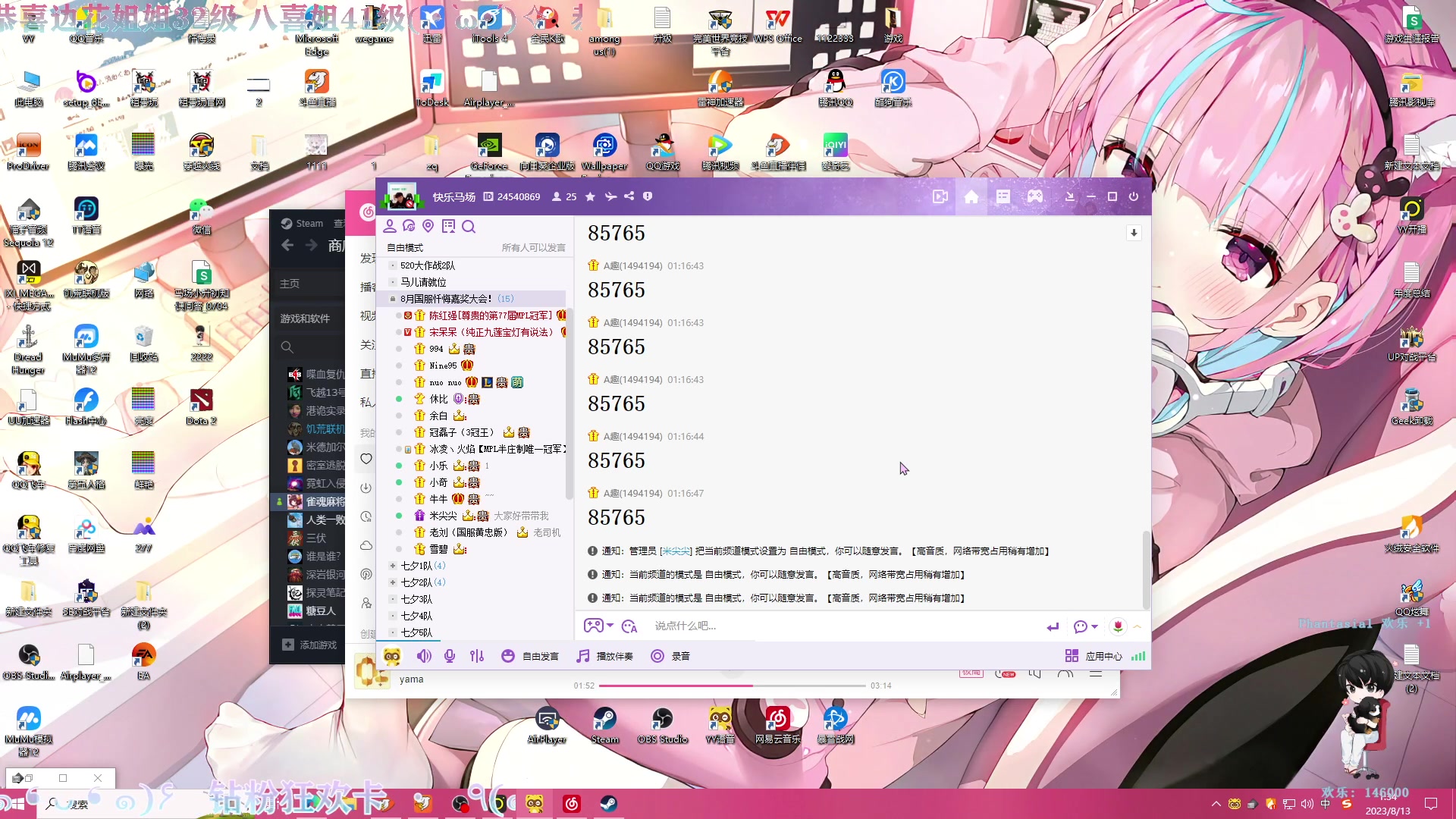Click 自由发言 speaking mode button

click(530, 656)
